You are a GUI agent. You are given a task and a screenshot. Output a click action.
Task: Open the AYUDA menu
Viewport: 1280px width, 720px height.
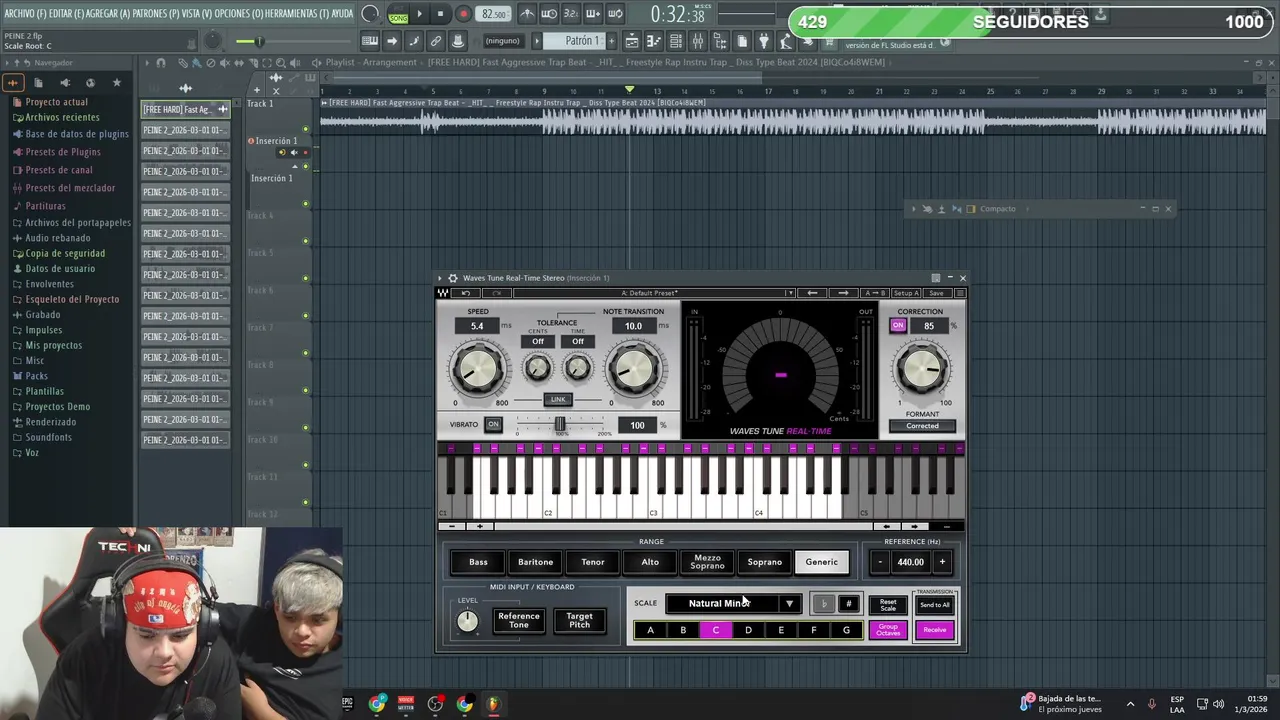click(342, 13)
